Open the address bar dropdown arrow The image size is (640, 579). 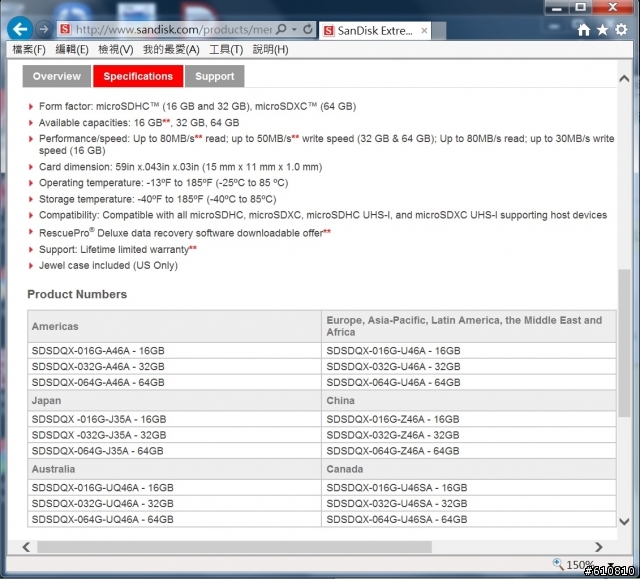[294, 29]
